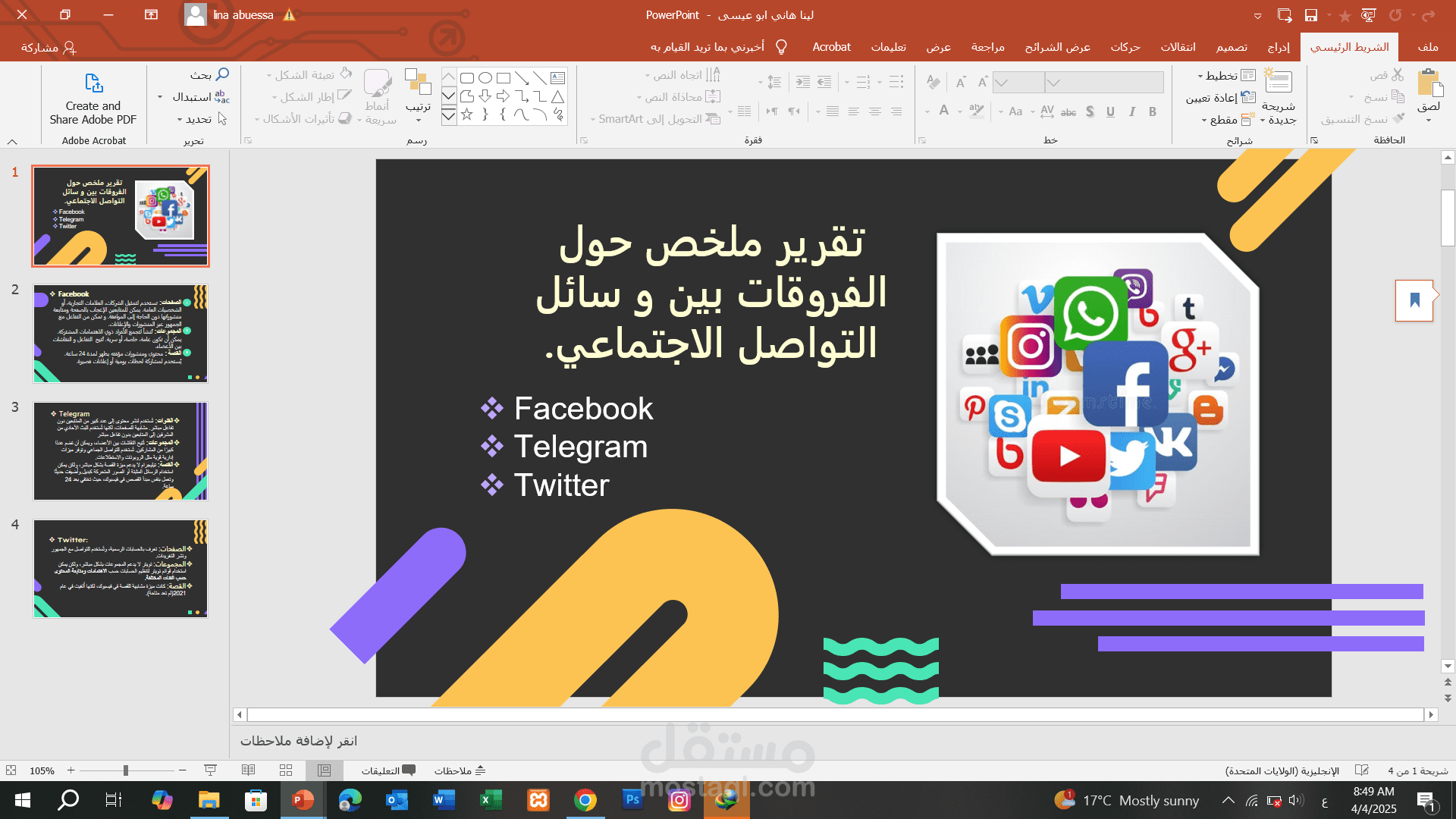The width and height of the screenshot is (1456, 819).
Task: Open the Arrange (ترتيب) dropdown
Action: click(x=418, y=95)
